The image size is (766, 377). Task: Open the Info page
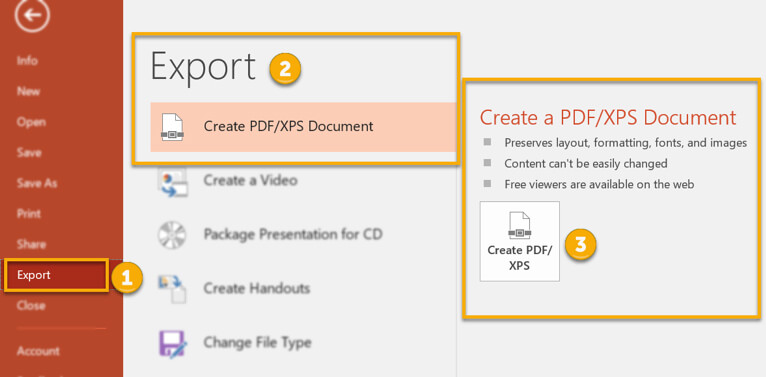tap(27, 61)
